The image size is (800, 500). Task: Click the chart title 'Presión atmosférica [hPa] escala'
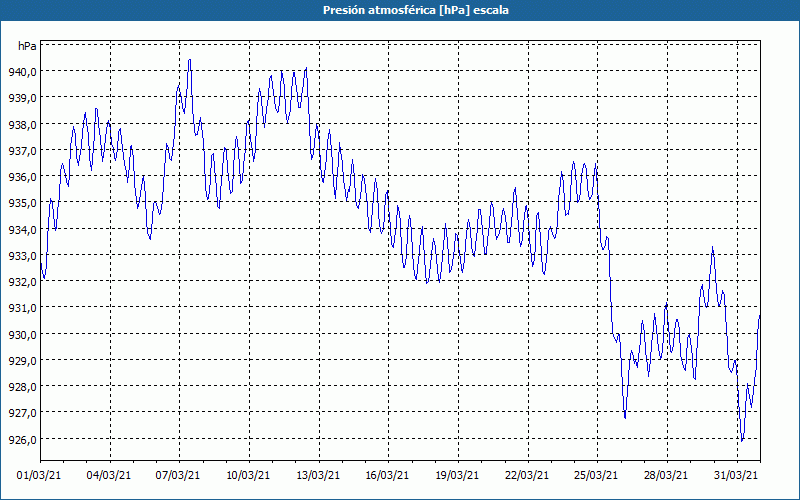(x=416, y=10)
